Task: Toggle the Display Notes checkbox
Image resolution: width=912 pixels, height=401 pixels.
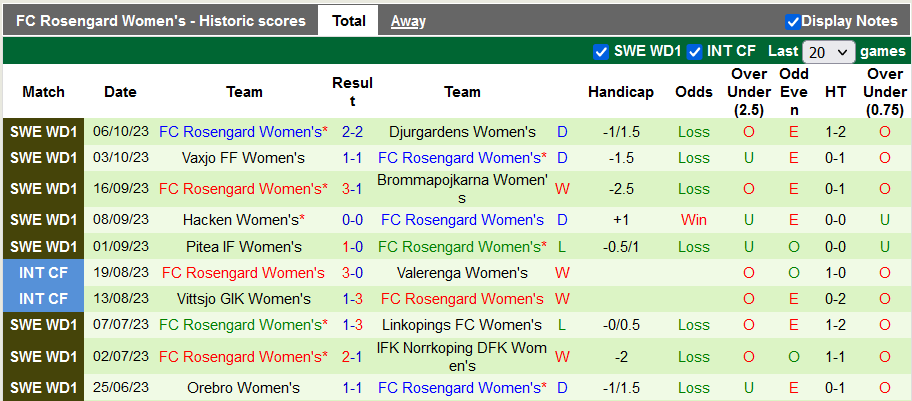Action: [793, 21]
